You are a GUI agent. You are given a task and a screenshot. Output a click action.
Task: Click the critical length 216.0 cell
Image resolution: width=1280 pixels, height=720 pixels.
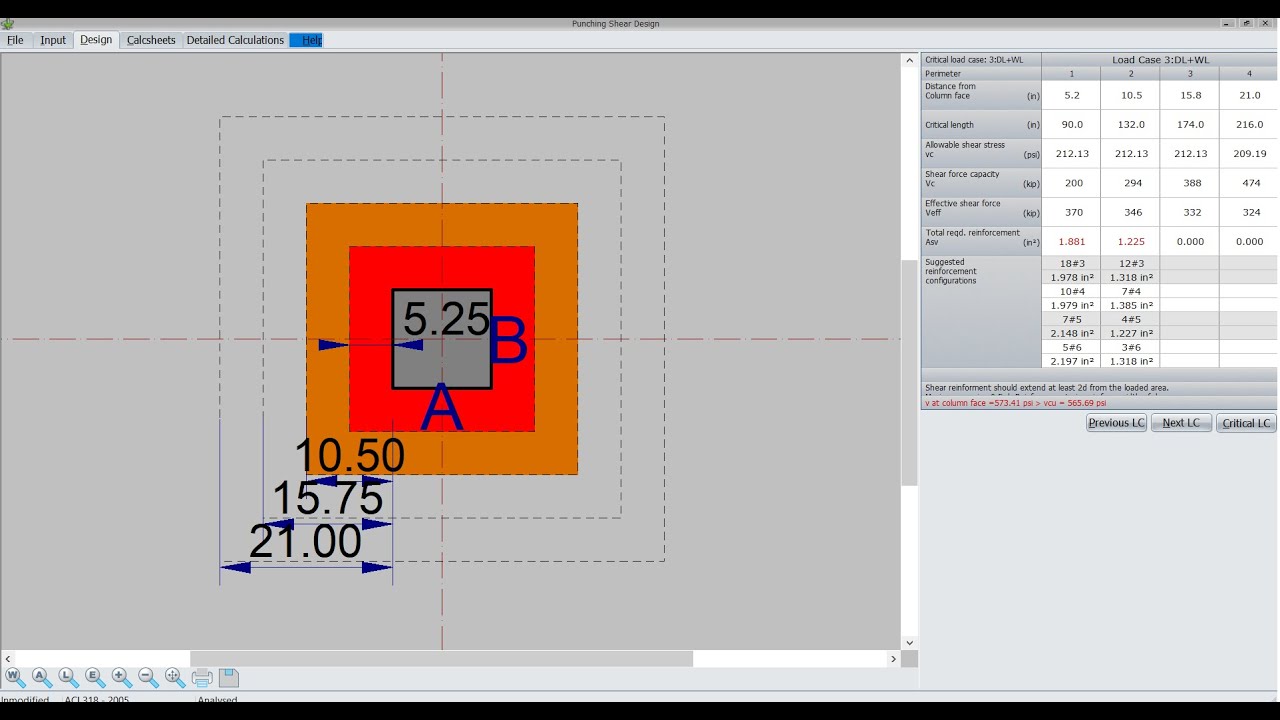pyautogui.click(x=1249, y=125)
